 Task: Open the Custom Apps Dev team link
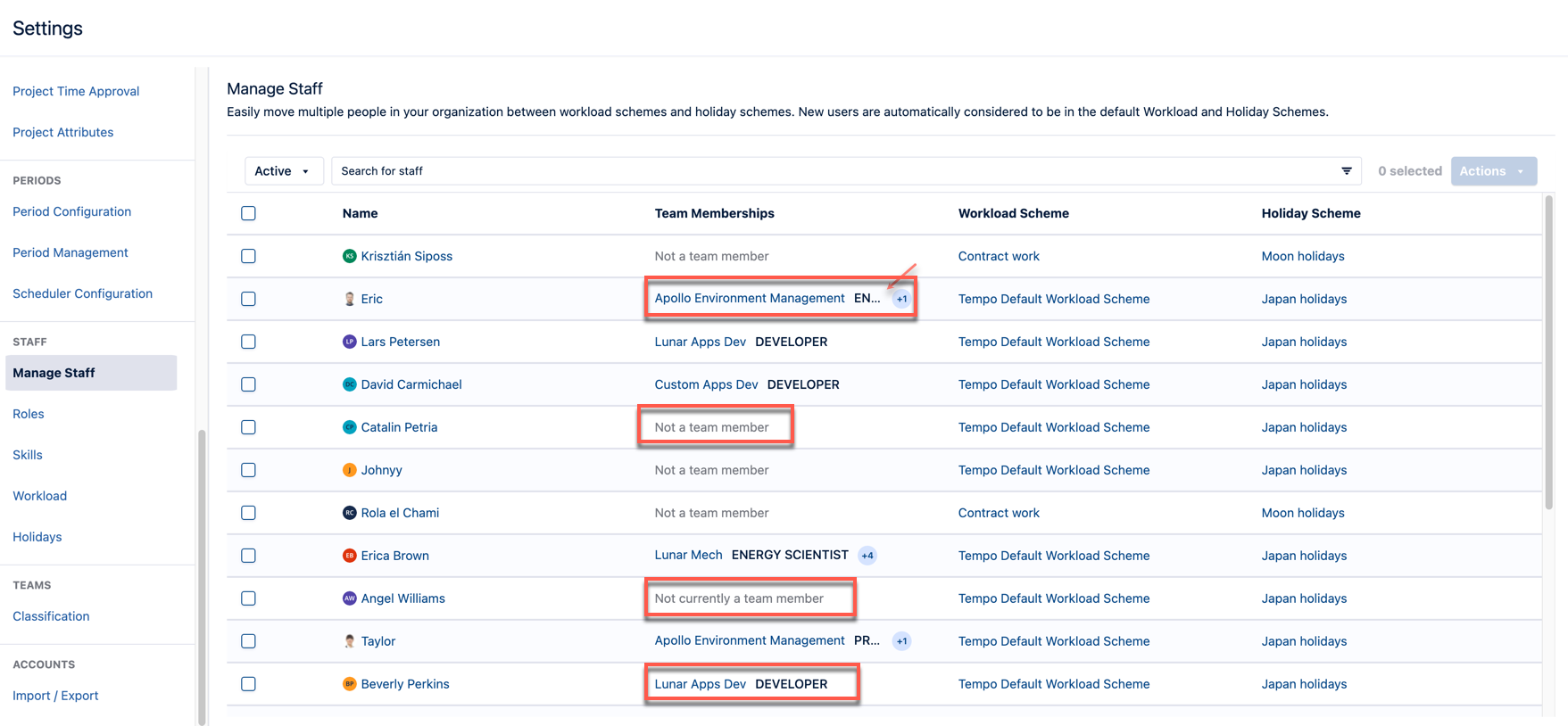click(x=706, y=384)
